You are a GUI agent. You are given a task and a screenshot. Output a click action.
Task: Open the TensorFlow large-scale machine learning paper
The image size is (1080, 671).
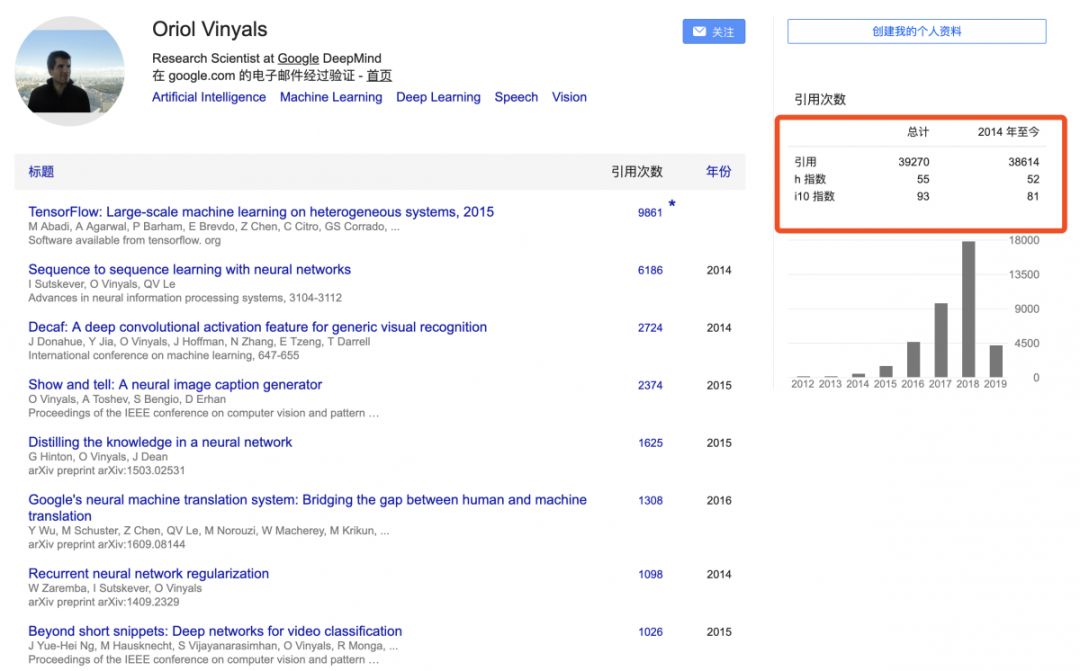[261, 212]
